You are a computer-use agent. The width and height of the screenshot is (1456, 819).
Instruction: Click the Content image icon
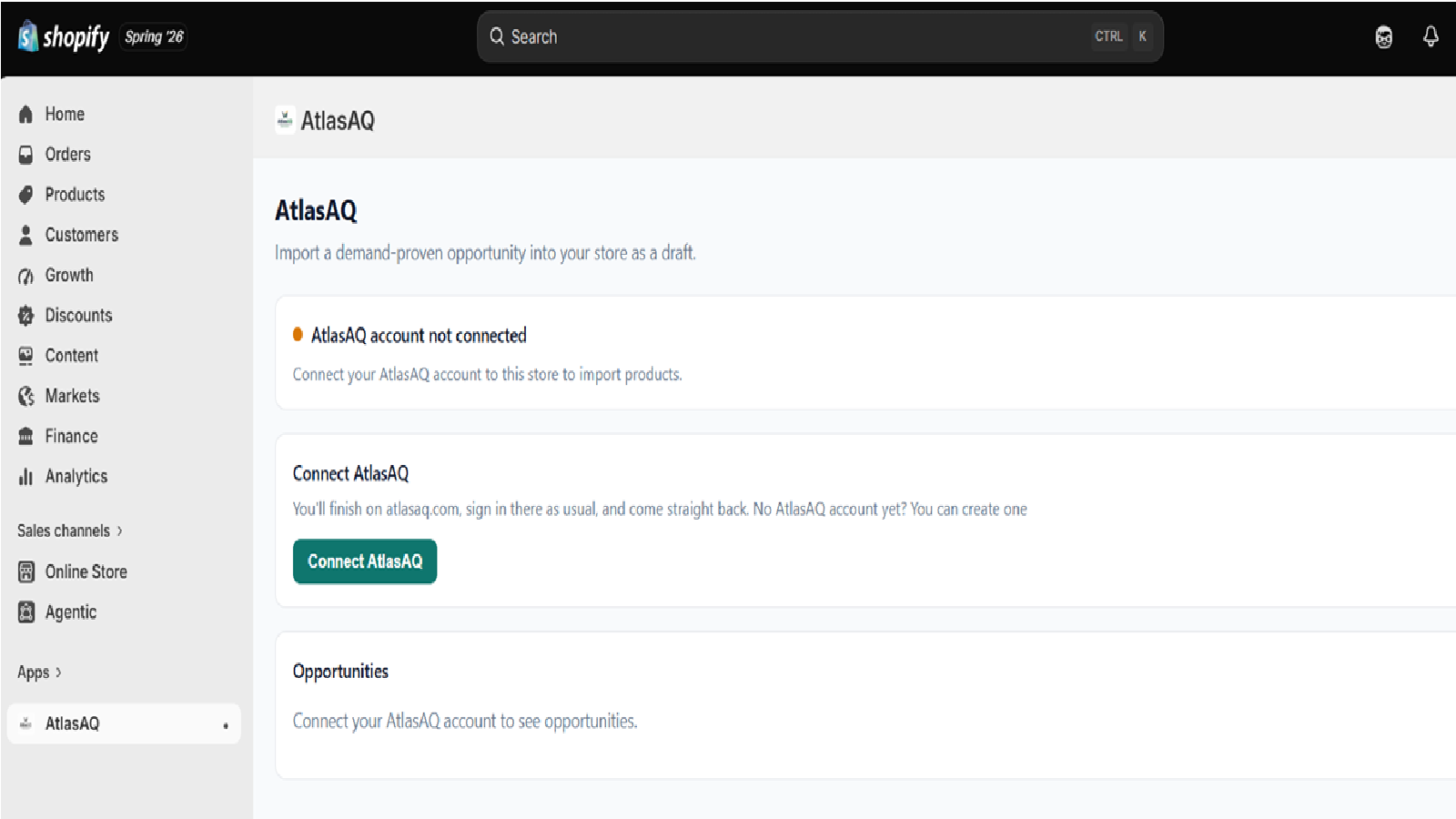[x=25, y=356]
